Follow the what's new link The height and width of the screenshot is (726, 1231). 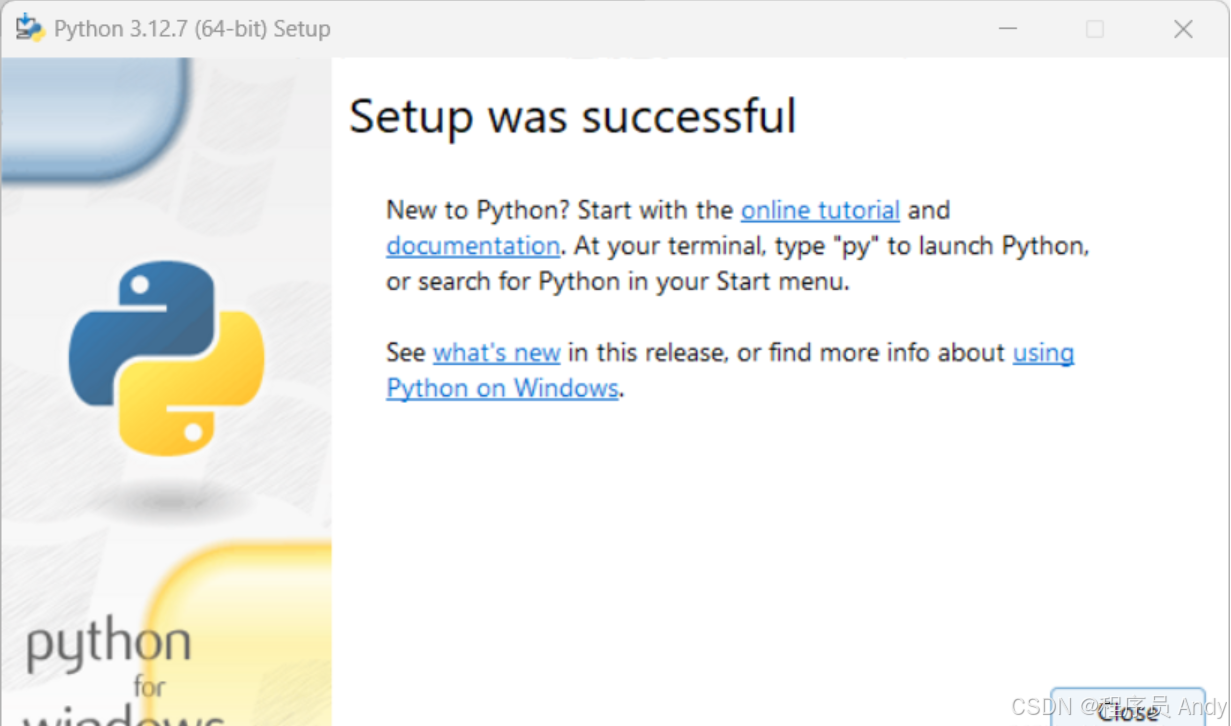click(x=497, y=353)
